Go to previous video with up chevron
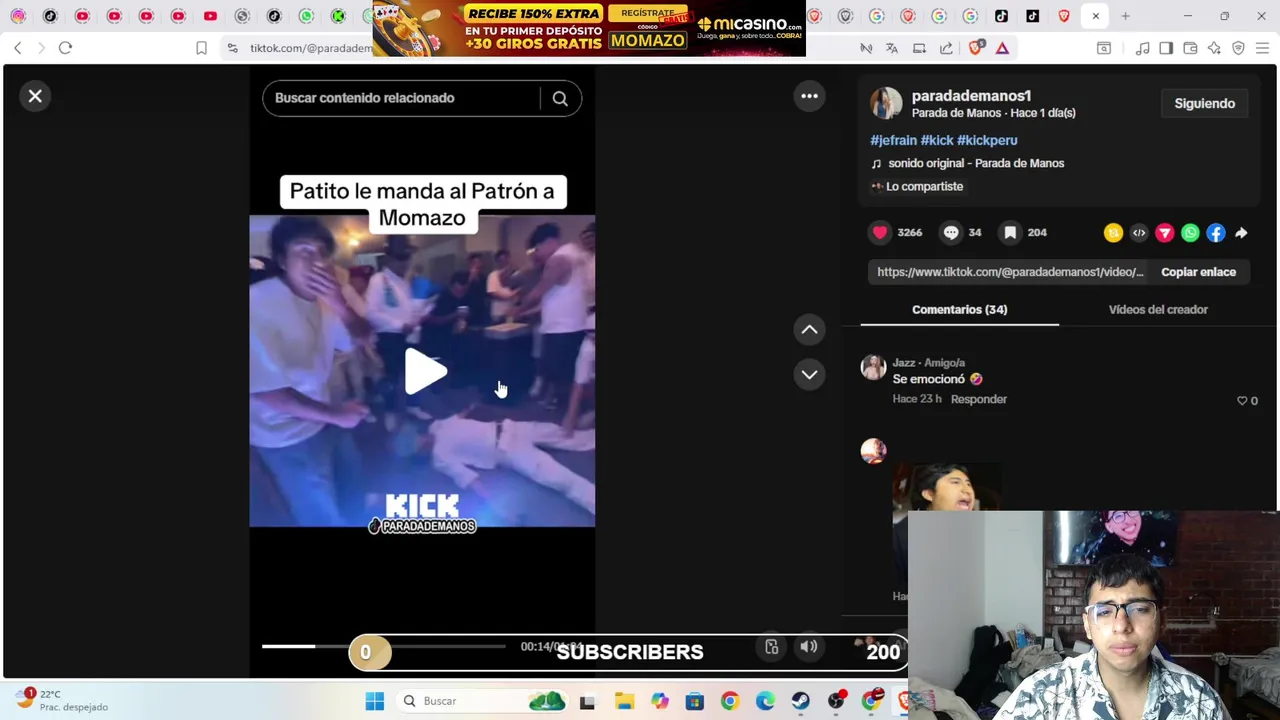The width and height of the screenshot is (1280, 720). [x=809, y=329]
